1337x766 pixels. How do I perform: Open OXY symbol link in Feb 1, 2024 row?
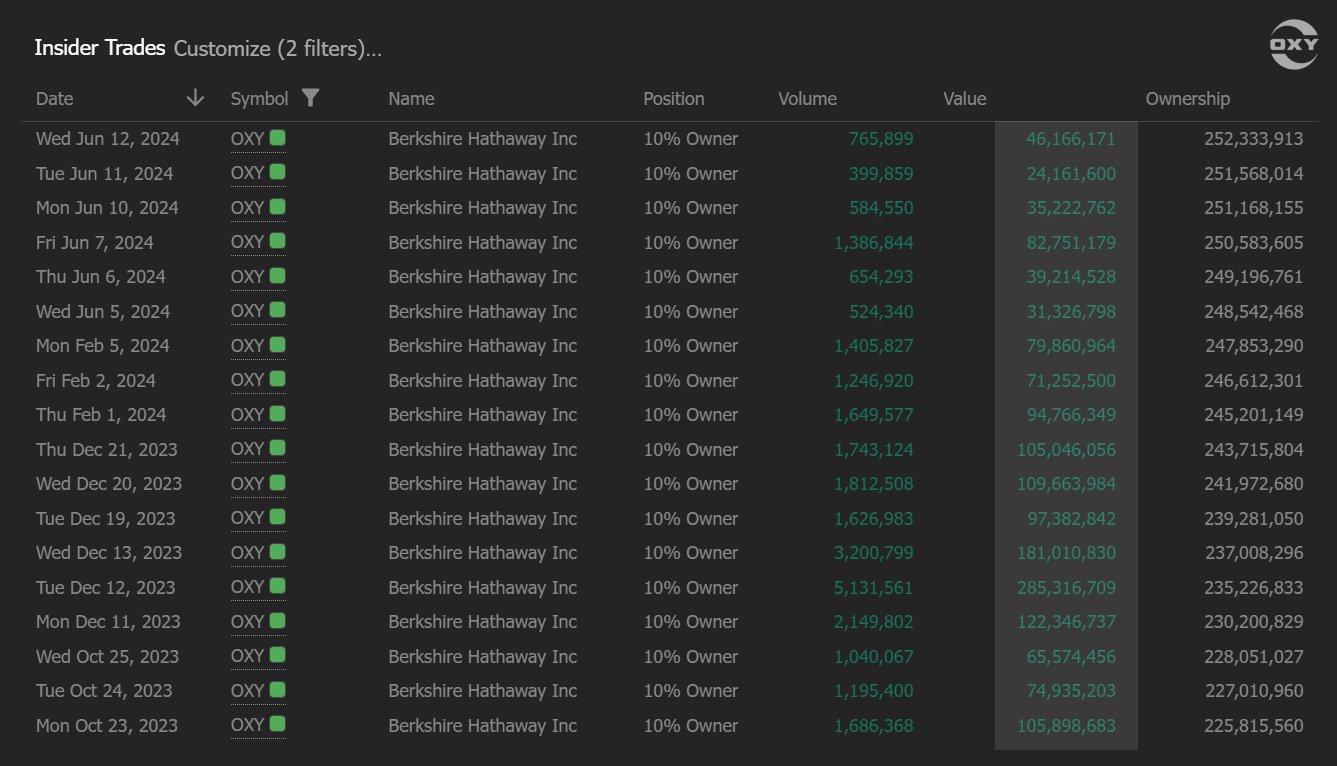247,414
